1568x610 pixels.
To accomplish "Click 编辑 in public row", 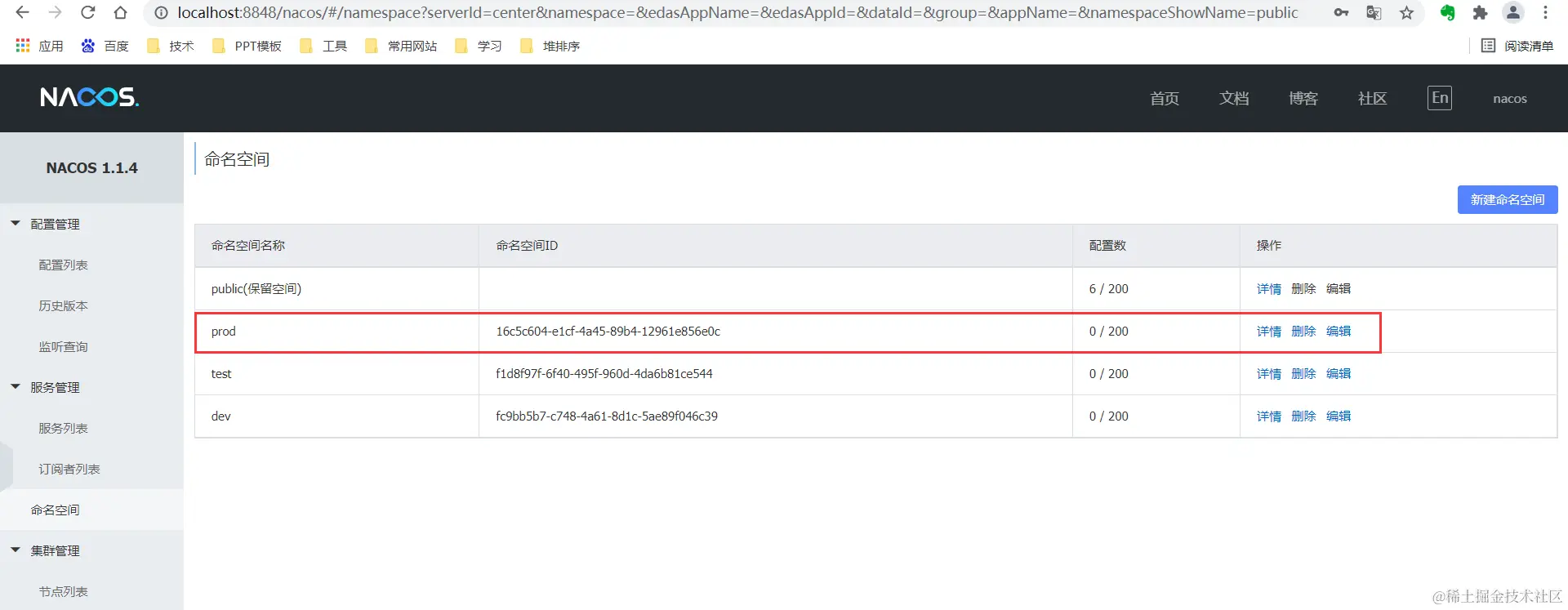I will tap(1339, 288).
